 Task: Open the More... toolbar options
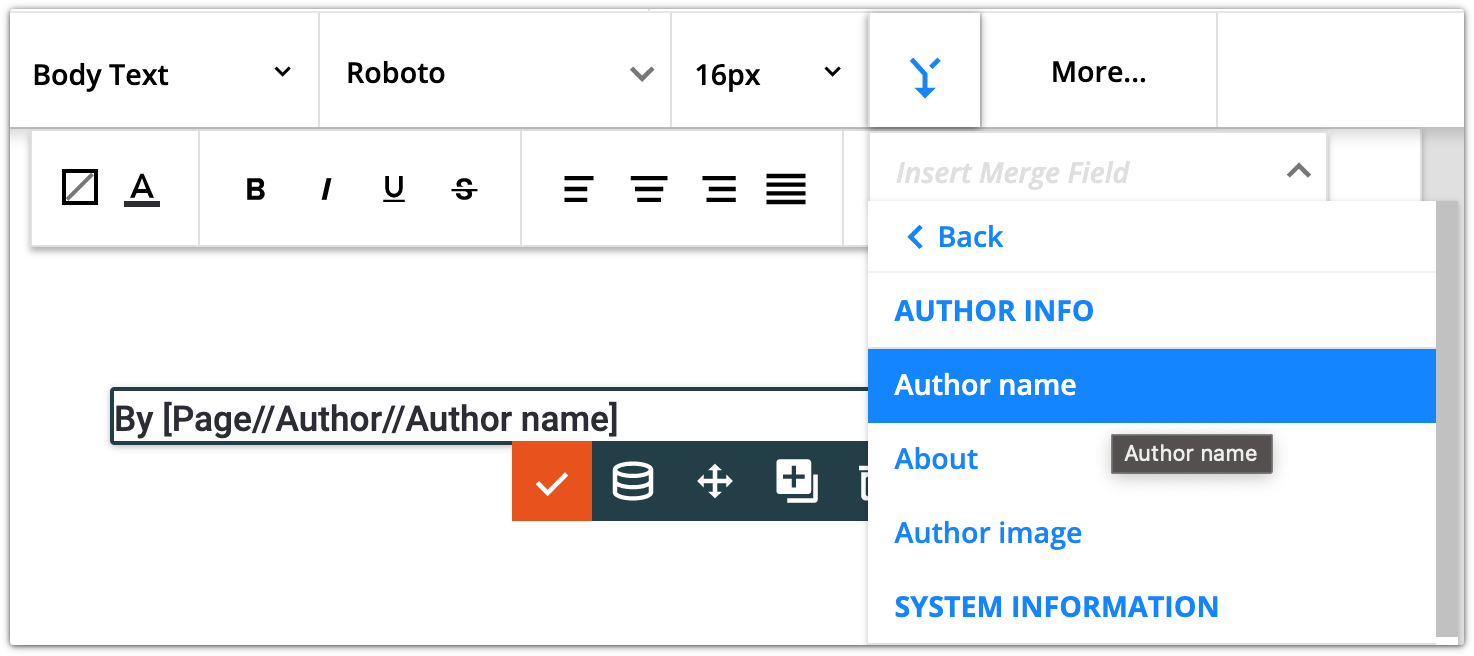pyautogui.click(x=1098, y=72)
